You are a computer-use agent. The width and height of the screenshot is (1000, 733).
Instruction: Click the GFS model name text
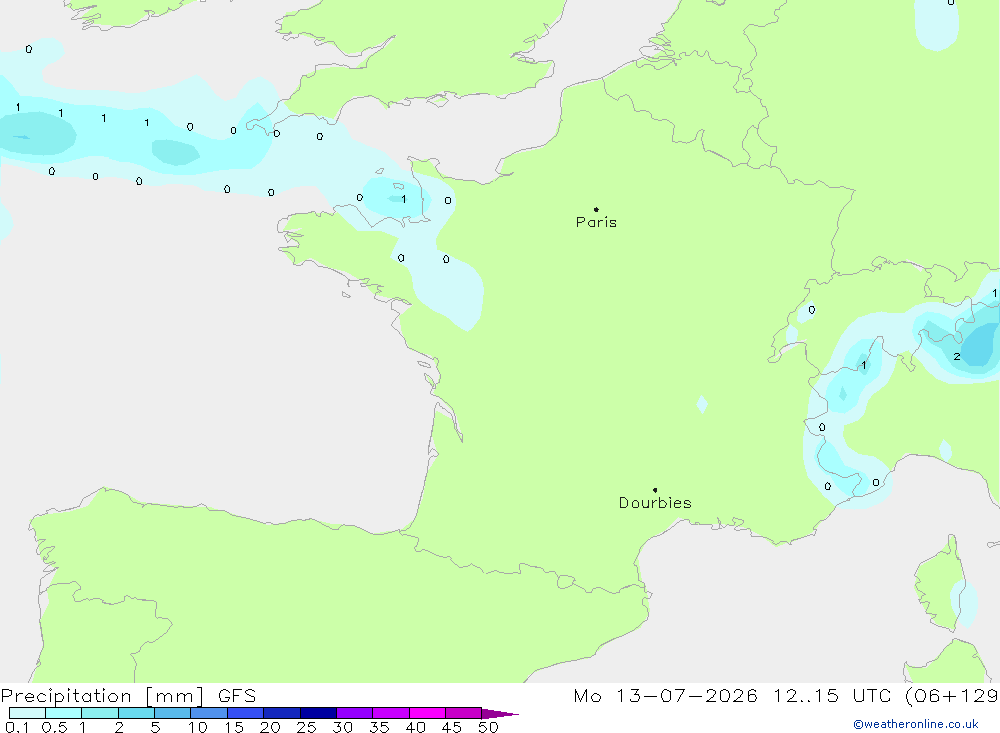[237, 696]
